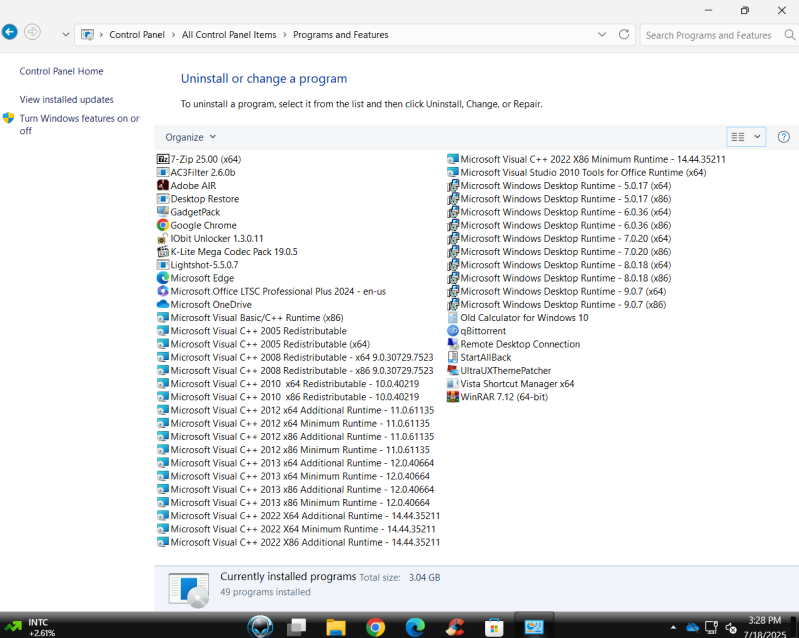Click Programs and Features breadcrumb
799x638 pixels.
coord(340,35)
